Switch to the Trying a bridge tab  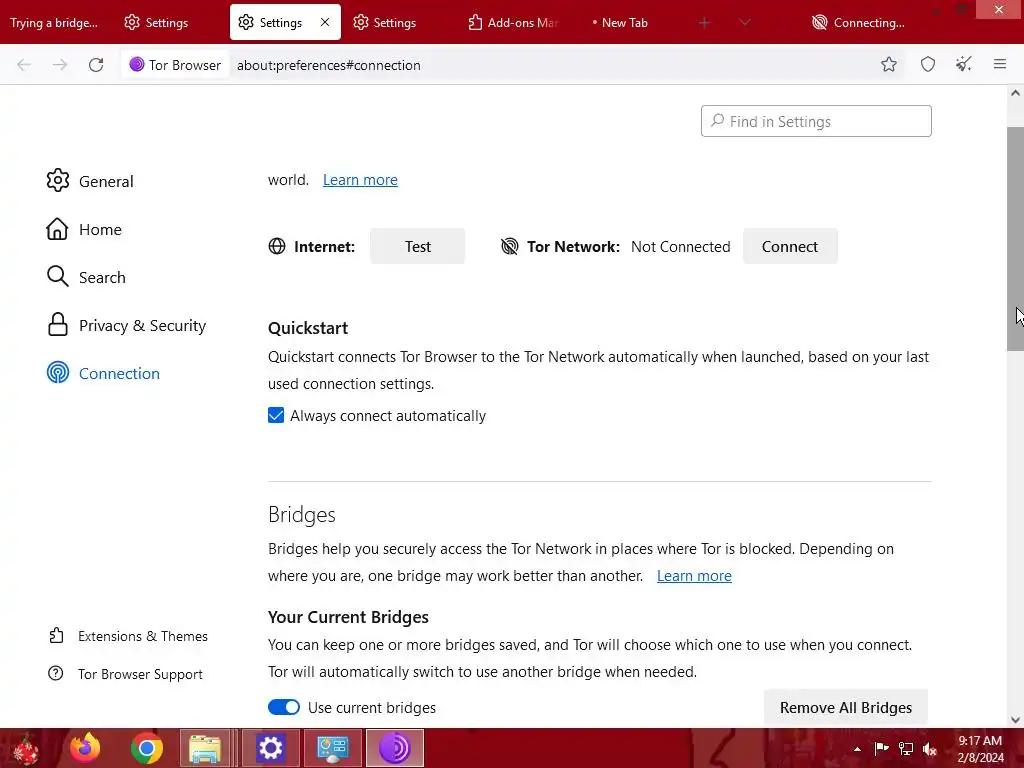54,23
